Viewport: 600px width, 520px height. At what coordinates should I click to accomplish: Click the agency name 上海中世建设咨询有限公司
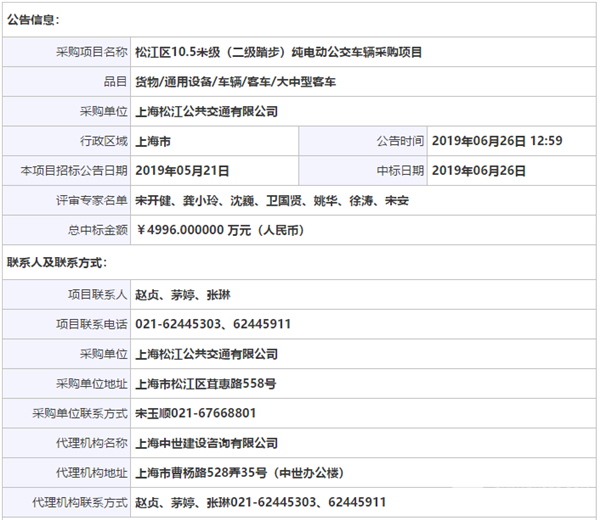tap(206, 442)
